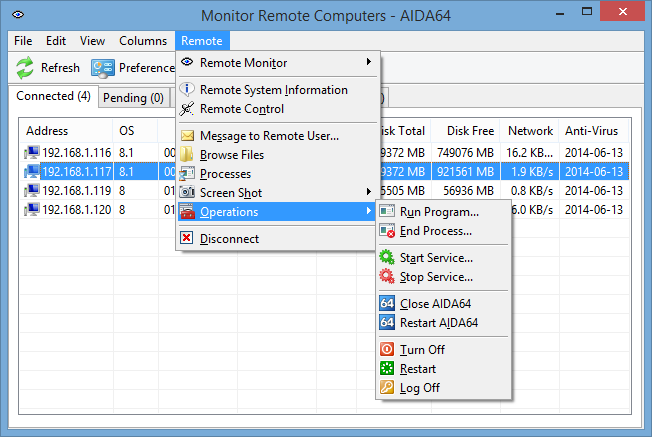Screen dimensions: 652x437
Task: Click the Log Off key icon
Action: click(x=388, y=388)
